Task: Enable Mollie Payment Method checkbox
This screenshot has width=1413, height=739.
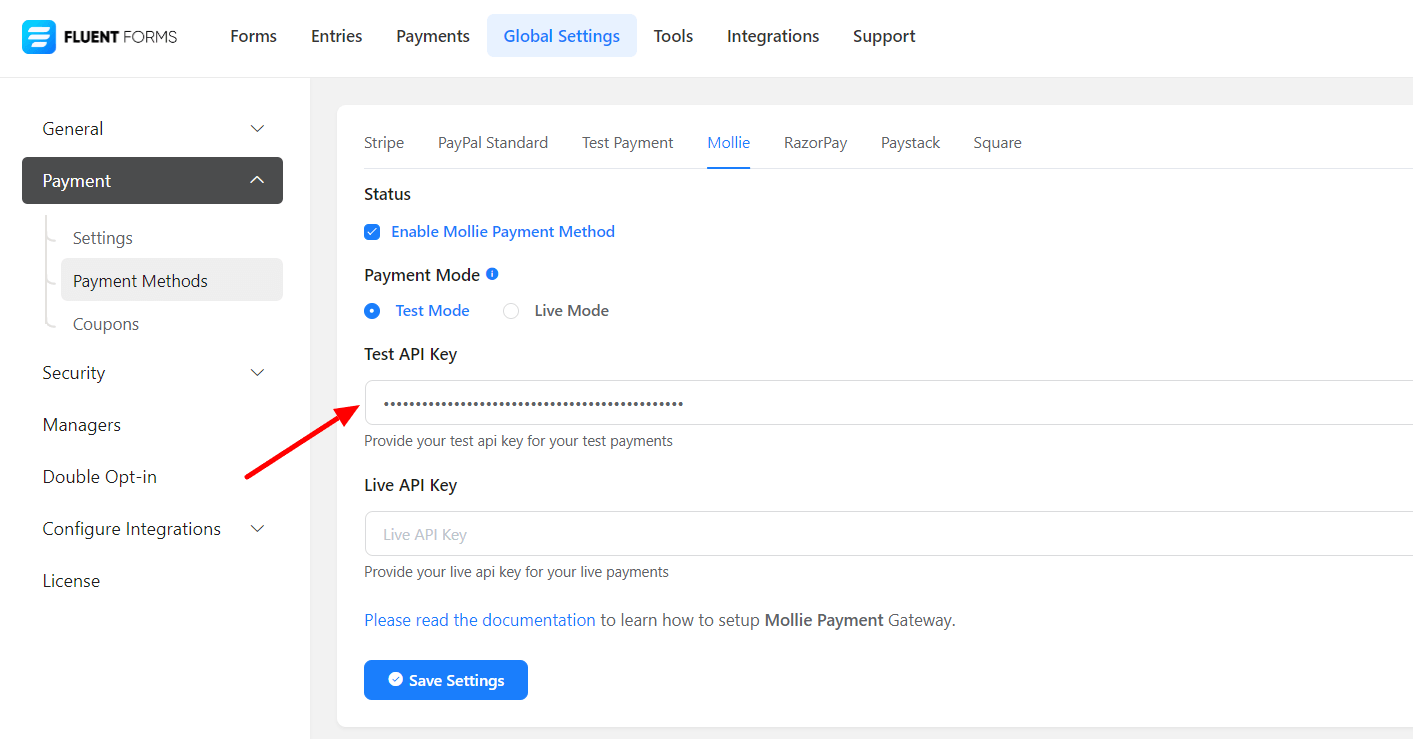Action: [x=372, y=232]
